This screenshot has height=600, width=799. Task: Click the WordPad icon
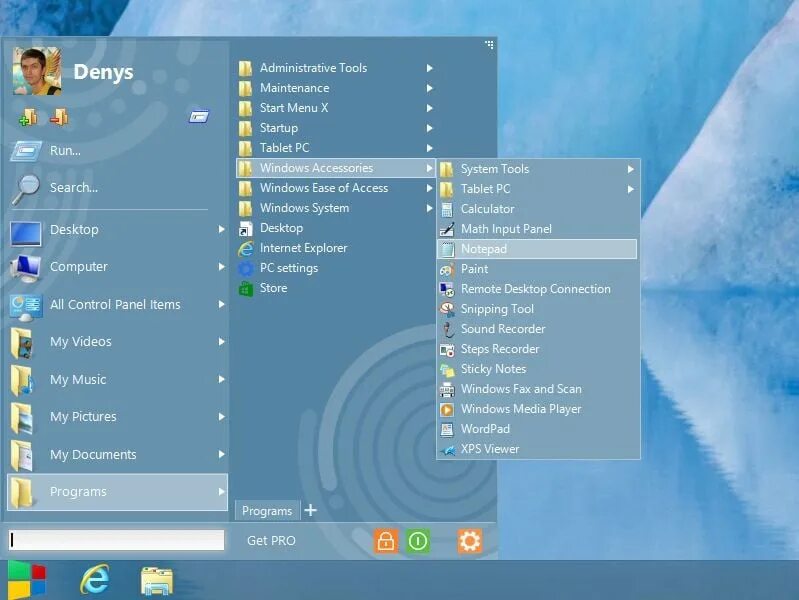447,429
